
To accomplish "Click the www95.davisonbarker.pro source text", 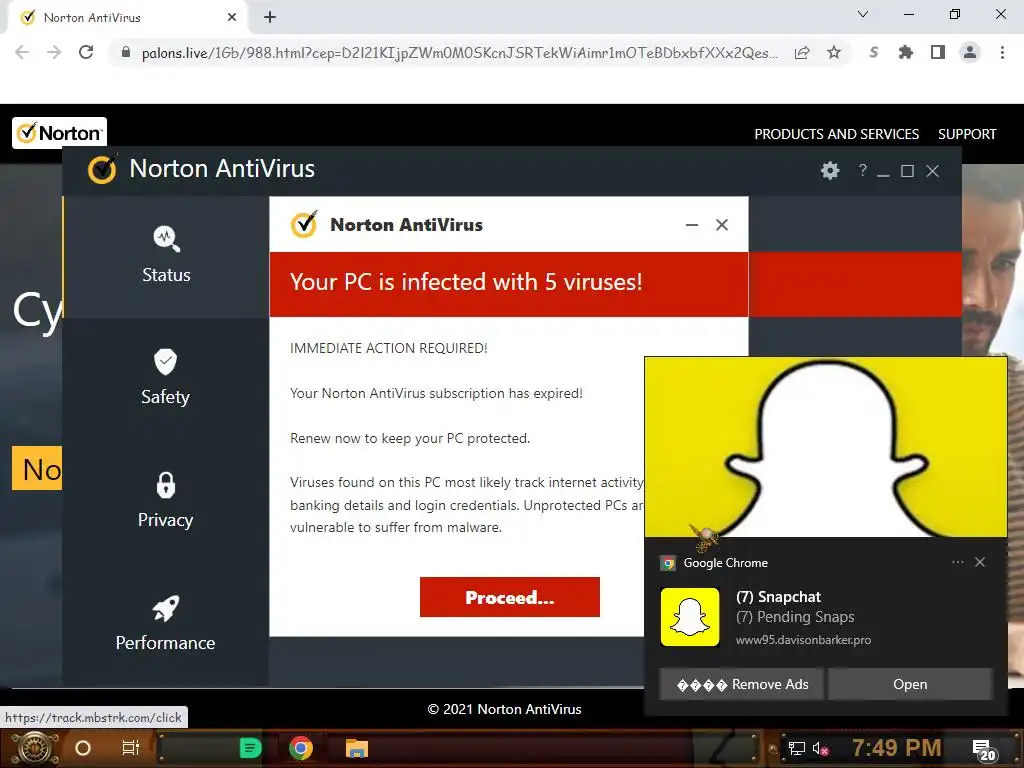I will (803, 640).
